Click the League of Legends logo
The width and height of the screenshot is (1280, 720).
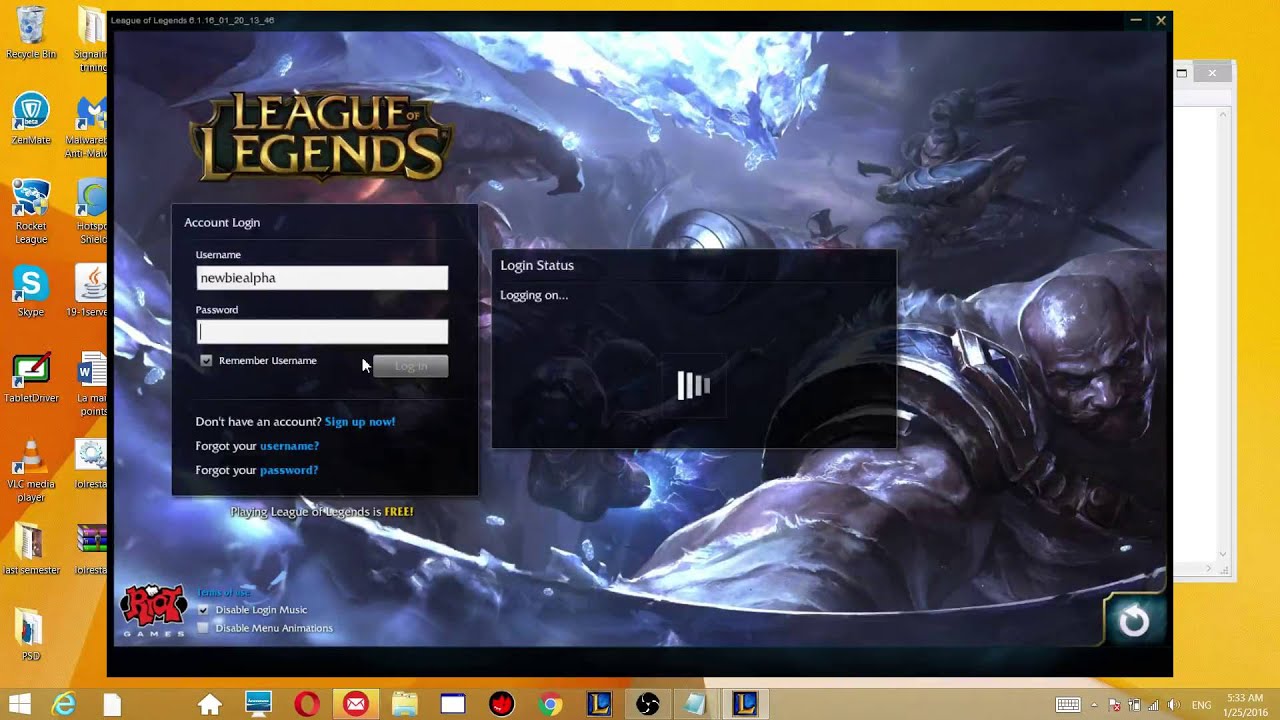click(x=320, y=135)
